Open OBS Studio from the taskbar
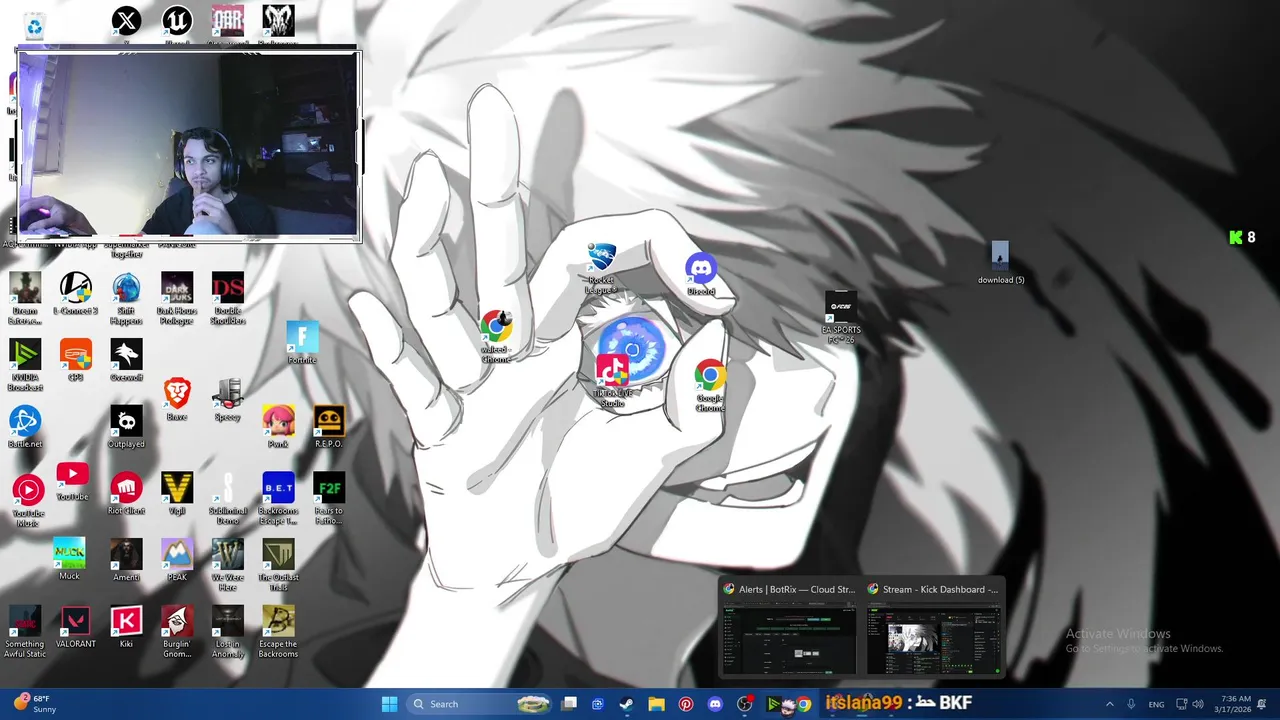Image resolution: width=1280 pixels, height=720 pixels. tap(744, 704)
